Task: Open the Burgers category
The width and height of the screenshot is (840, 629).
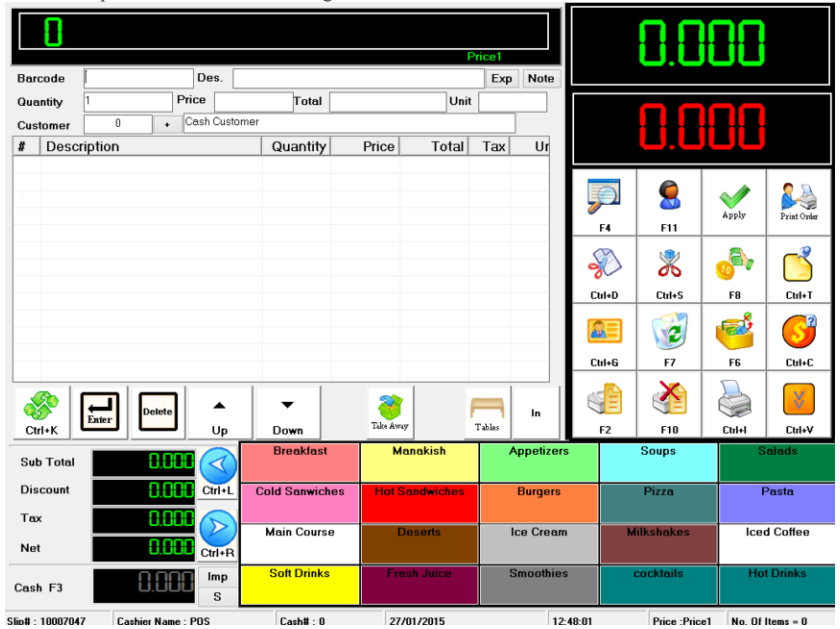Action: (539, 503)
